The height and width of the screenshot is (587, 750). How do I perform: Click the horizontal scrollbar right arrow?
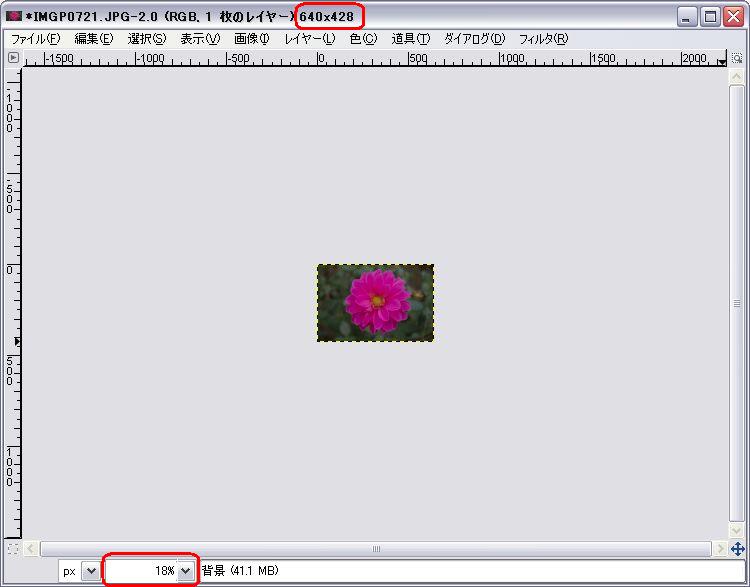point(720,549)
